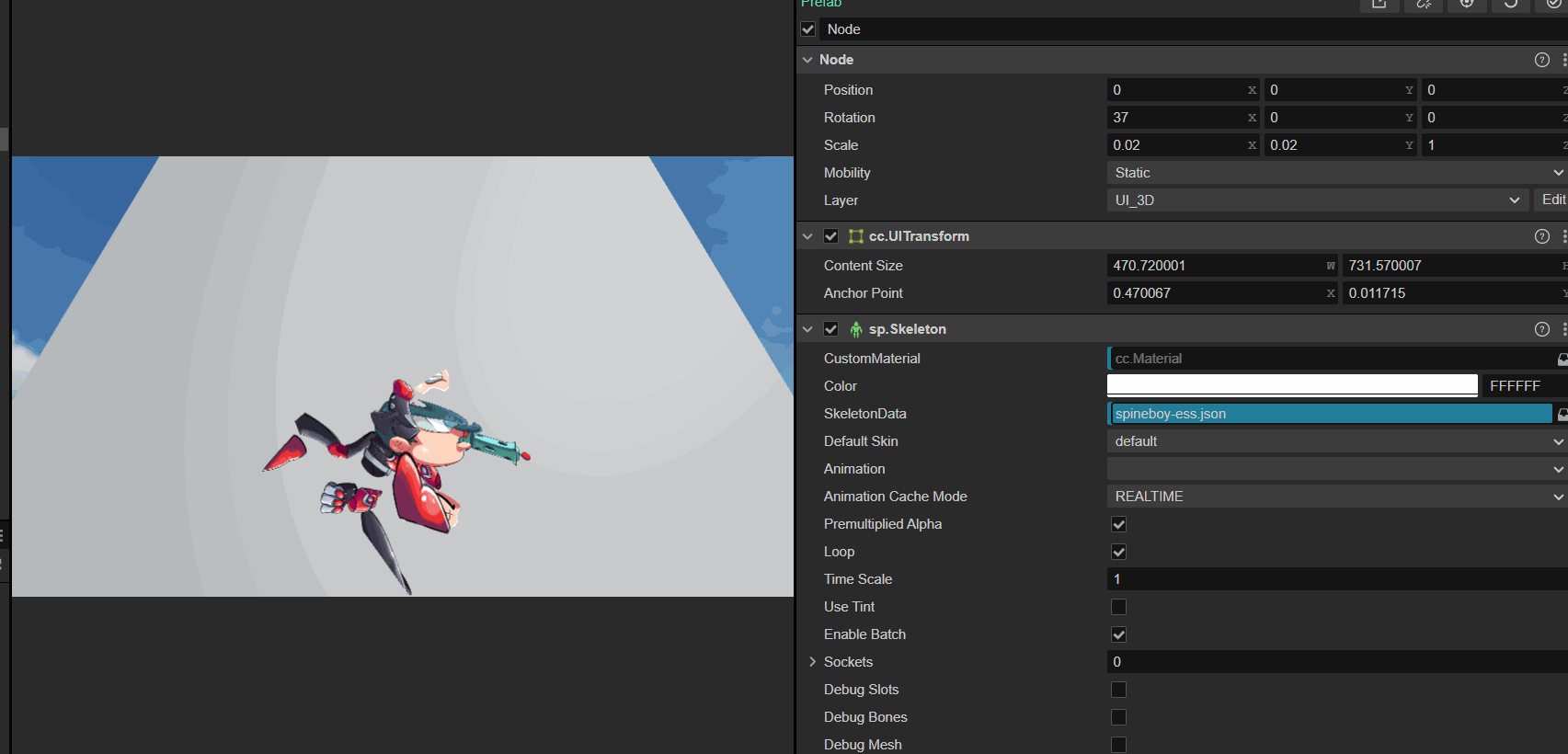Collapse the sp.Skeleton section
Image resolution: width=1568 pixels, height=754 pixels.
(x=807, y=329)
